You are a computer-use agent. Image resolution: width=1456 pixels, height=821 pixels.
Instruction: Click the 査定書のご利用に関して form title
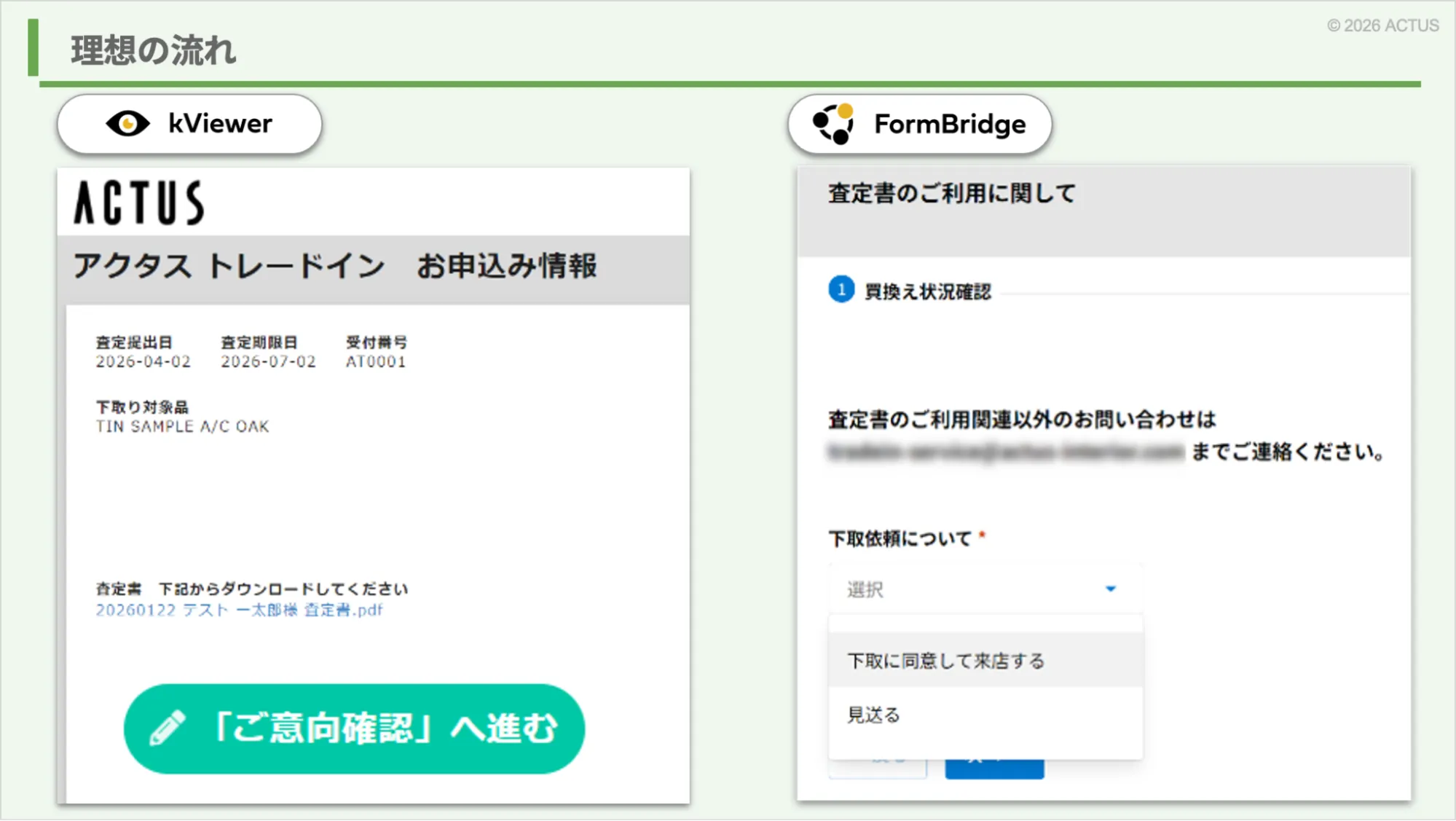(x=951, y=194)
